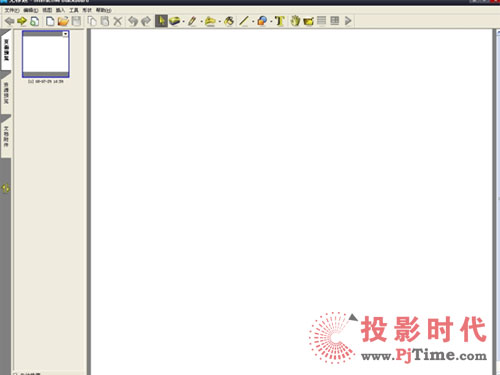Switch to the second vertical sidebar tab
The height and width of the screenshot is (375, 500).
pyautogui.click(x=6, y=93)
